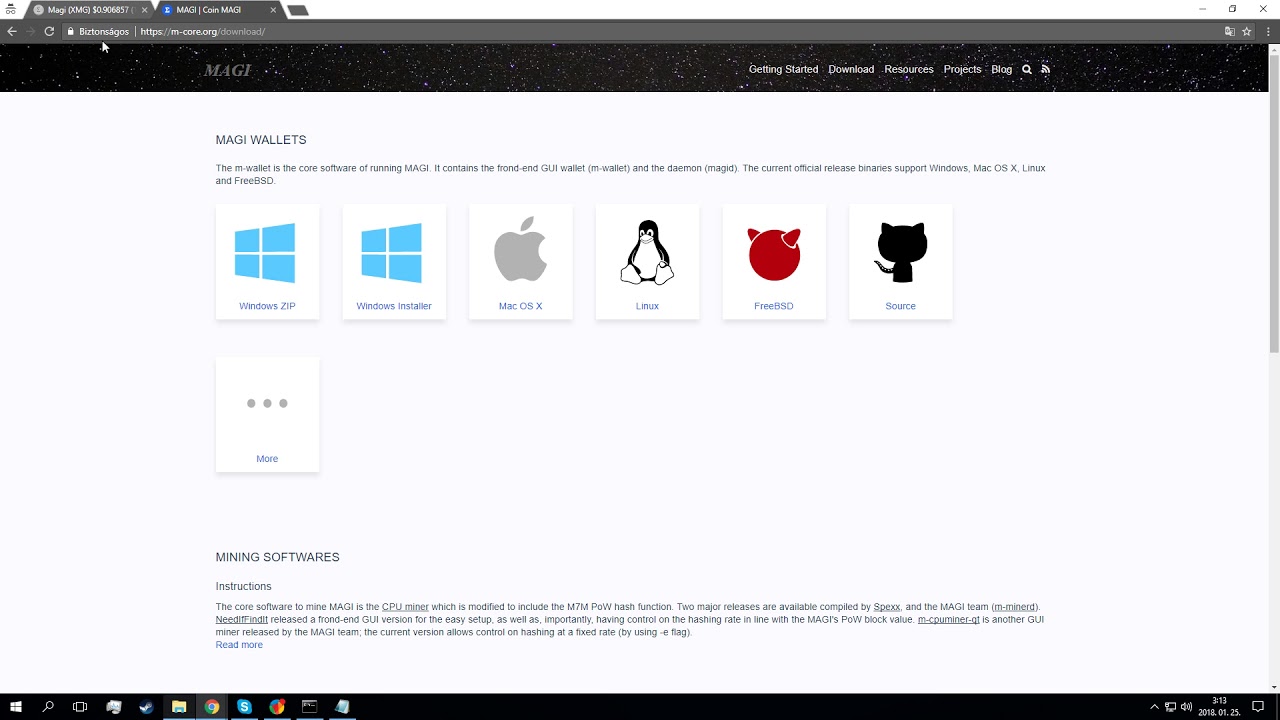The width and height of the screenshot is (1280, 720).
Task: Close the MAGI | Coin MAGI tab
Action: point(273,10)
